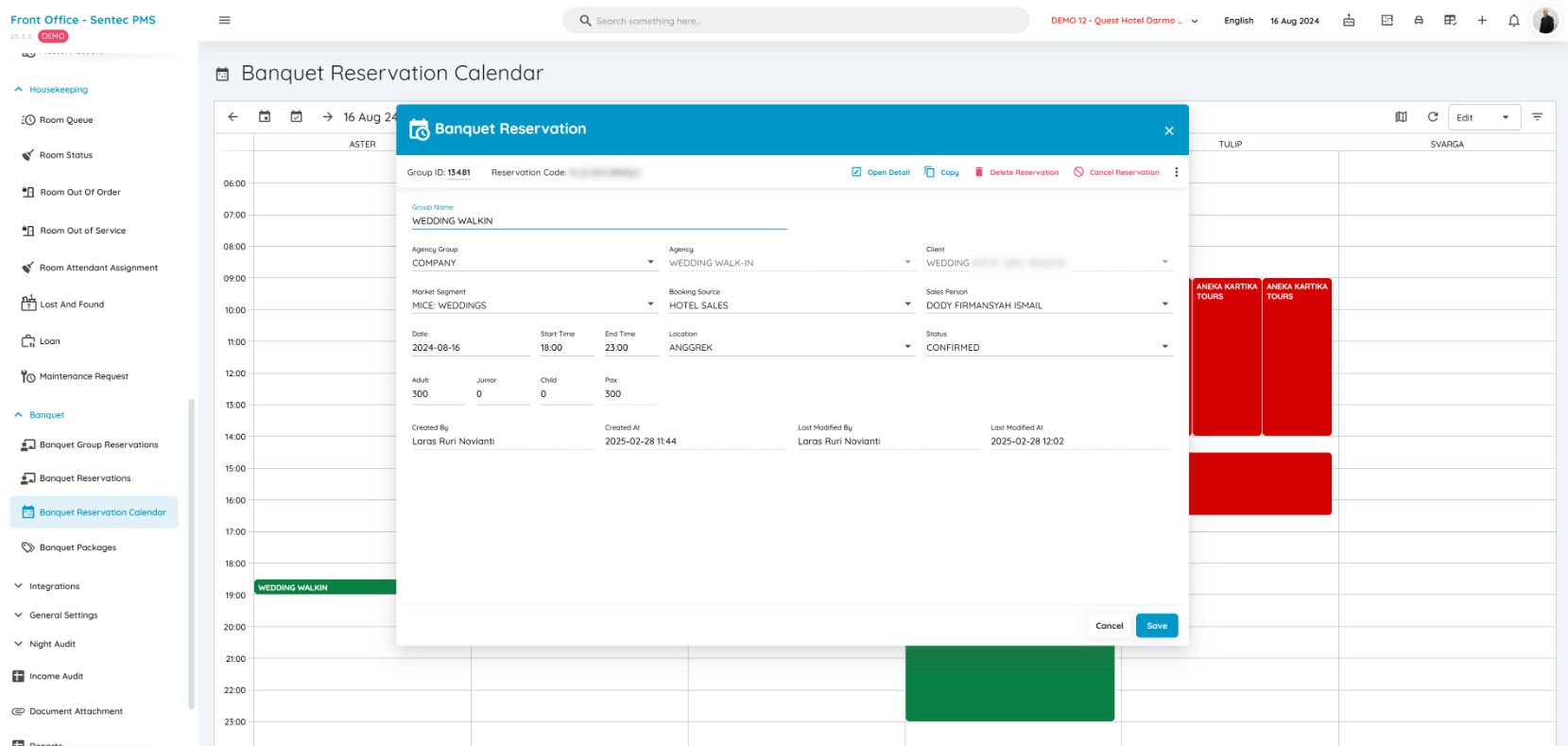Viewport: 1568px width, 746px height.
Task: Click the plus add icon in header
Action: coord(1482,21)
